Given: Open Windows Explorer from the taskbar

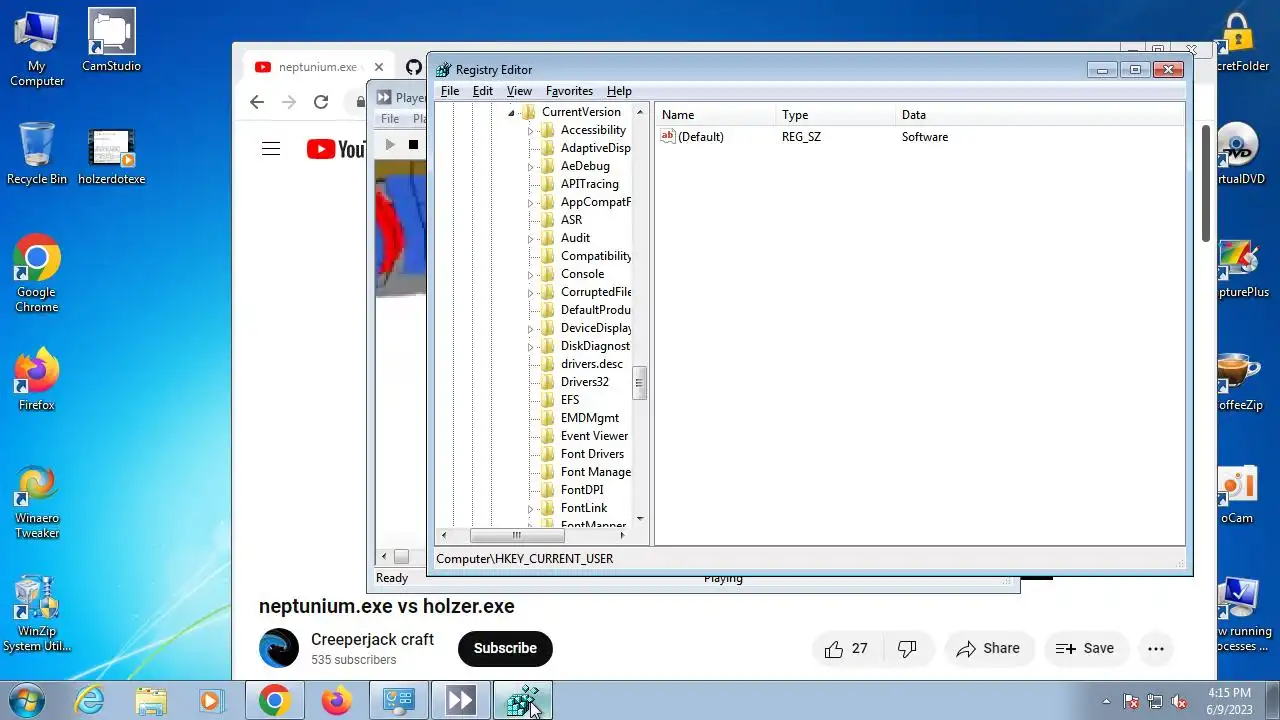Looking at the screenshot, I should click(151, 701).
